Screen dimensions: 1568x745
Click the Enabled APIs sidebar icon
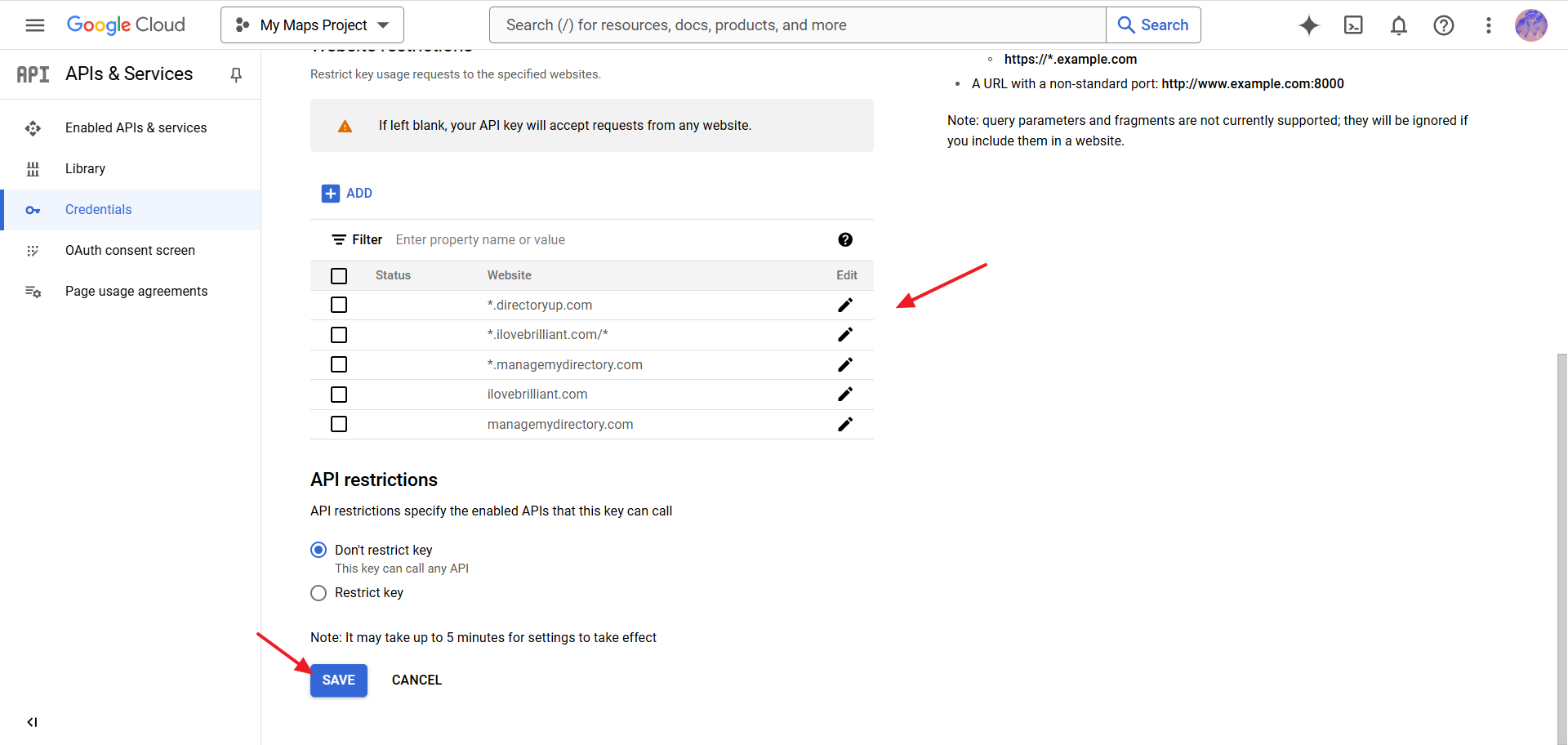point(33,128)
